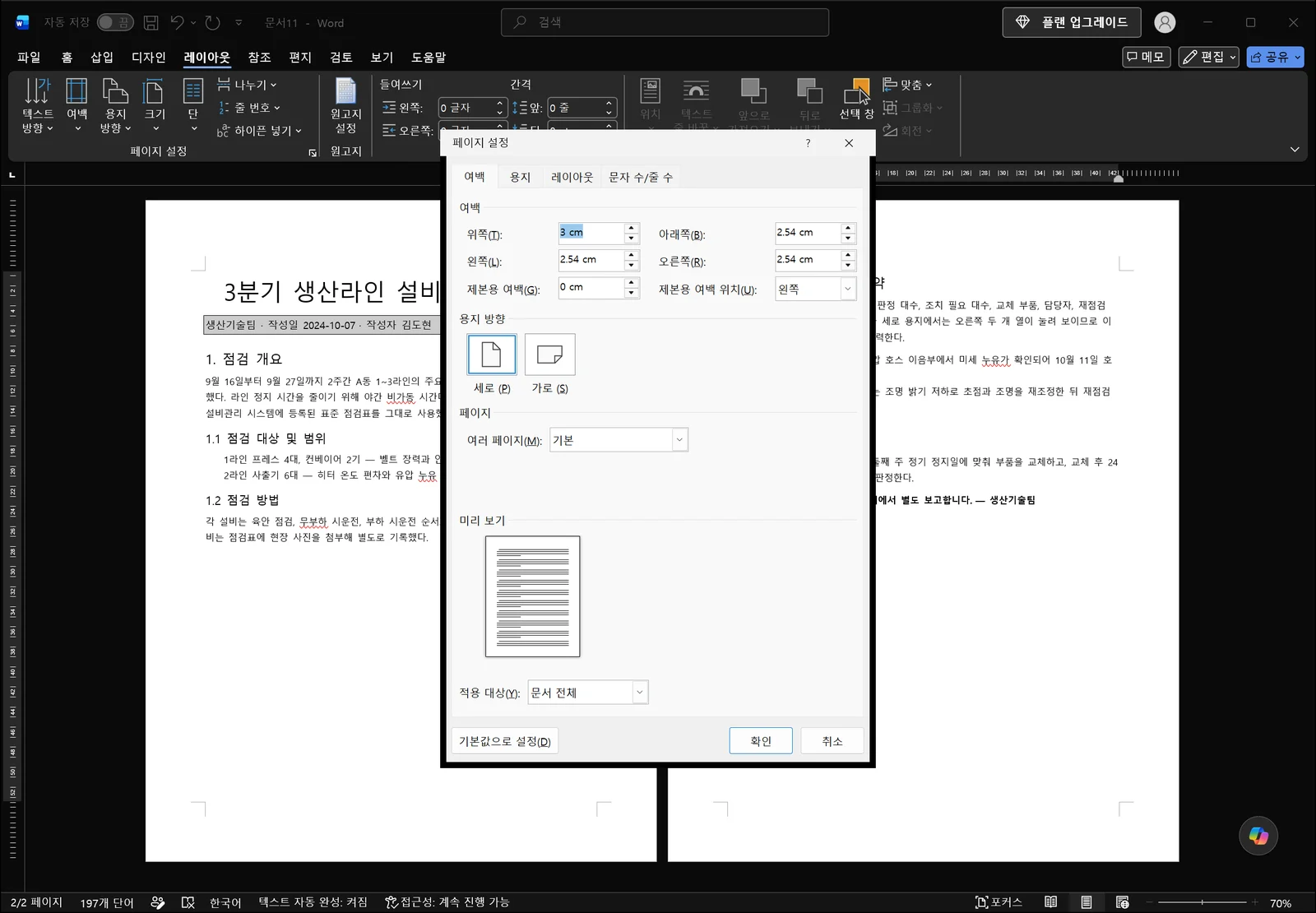Collapse the ribbon with chevron
The width and height of the screenshot is (1316, 913).
click(x=1295, y=150)
